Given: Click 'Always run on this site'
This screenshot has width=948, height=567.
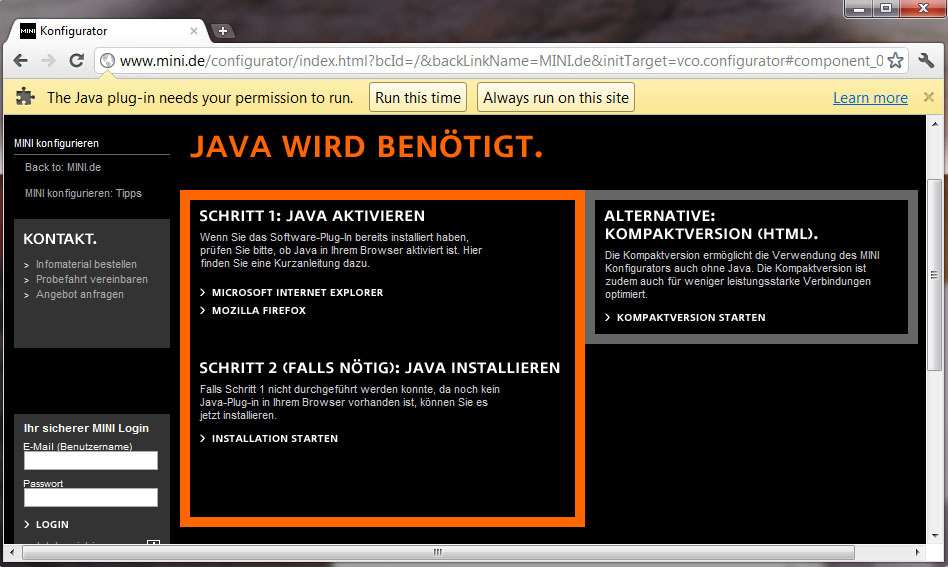Looking at the screenshot, I should [x=556, y=98].
